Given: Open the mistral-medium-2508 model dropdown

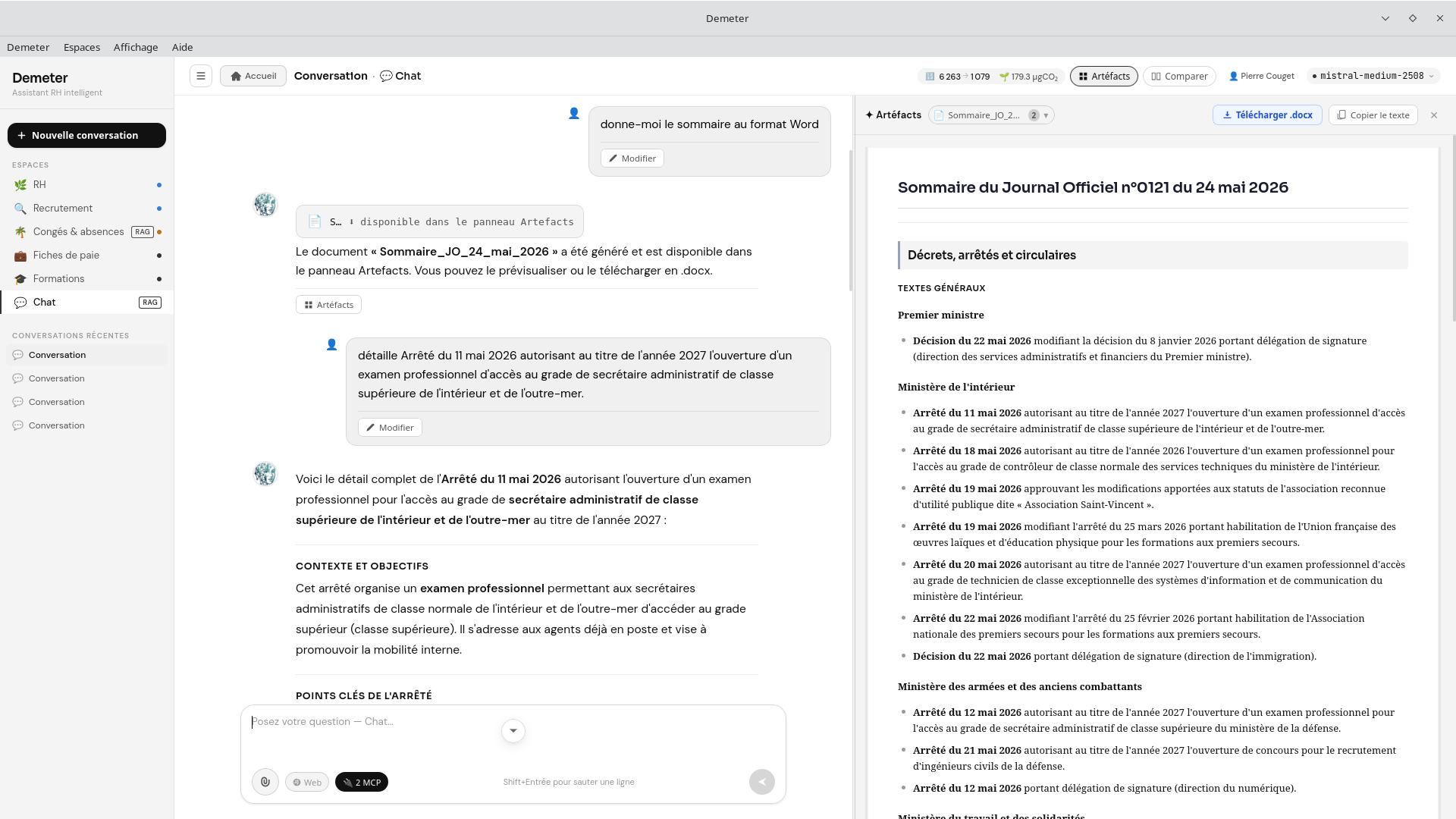Looking at the screenshot, I should coord(1373,76).
